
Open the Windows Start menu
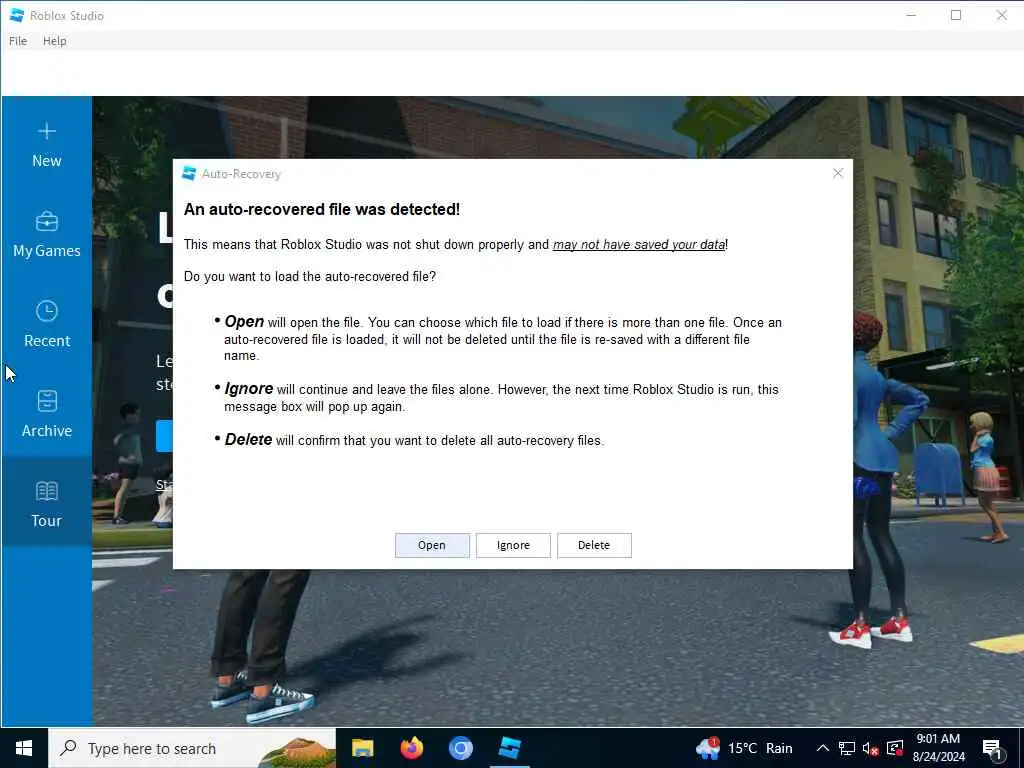tap(24, 748)
